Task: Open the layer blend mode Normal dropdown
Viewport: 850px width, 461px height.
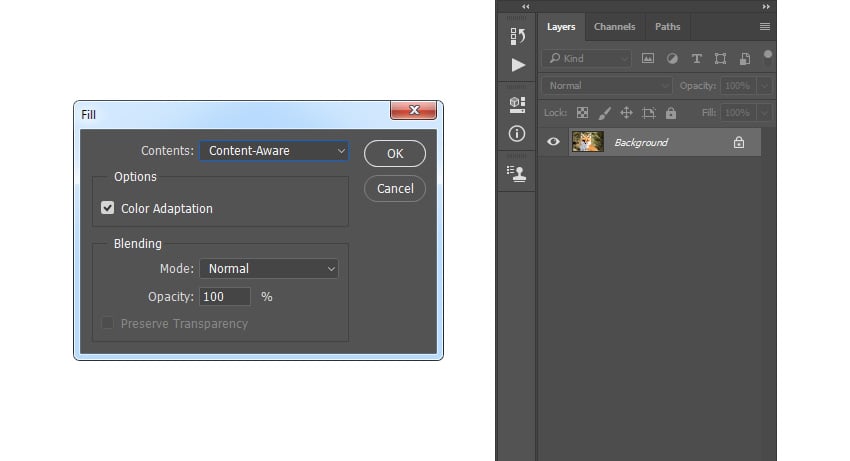Action: click(607, 86)
